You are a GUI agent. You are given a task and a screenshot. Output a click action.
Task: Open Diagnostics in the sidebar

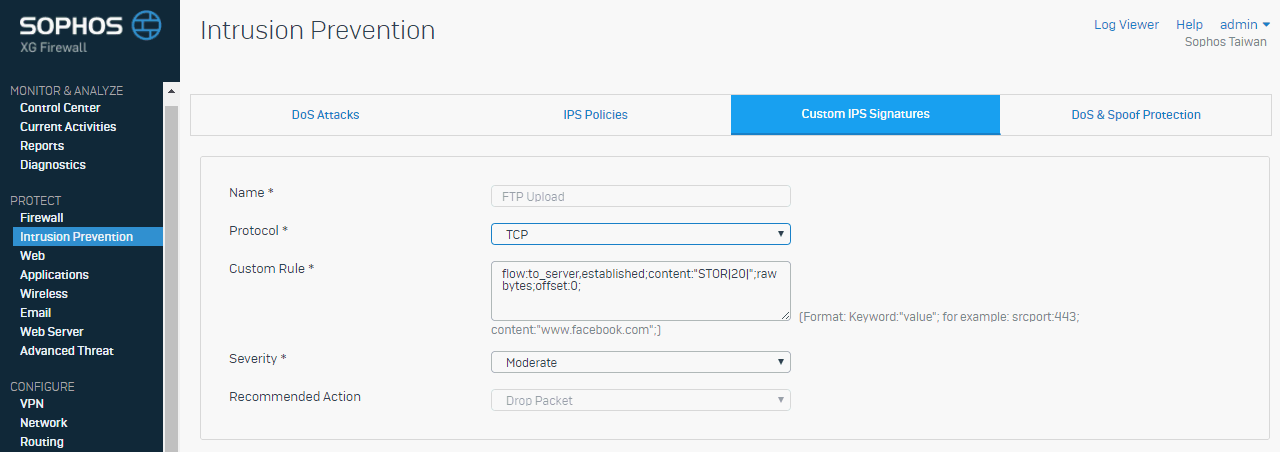click(x=52, y=165)
